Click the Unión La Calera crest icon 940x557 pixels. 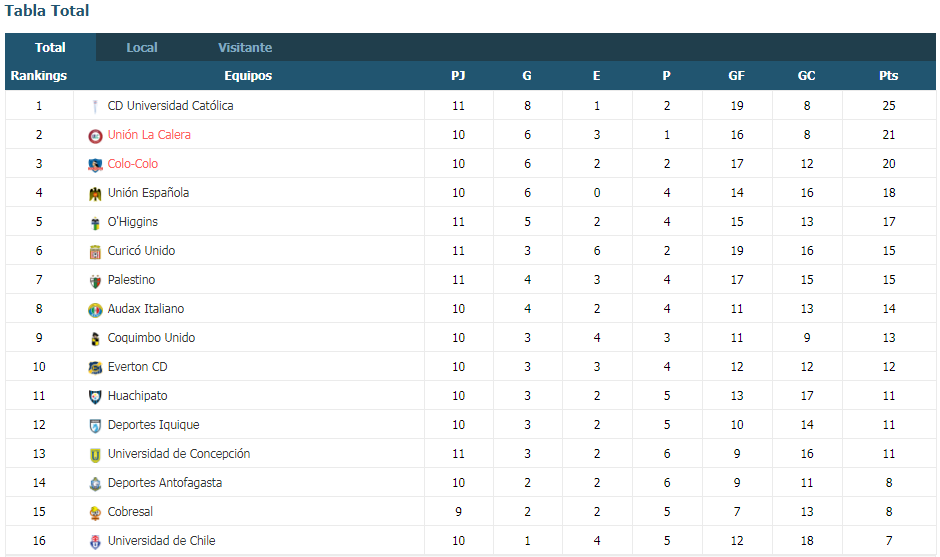(x=95, y=135)
